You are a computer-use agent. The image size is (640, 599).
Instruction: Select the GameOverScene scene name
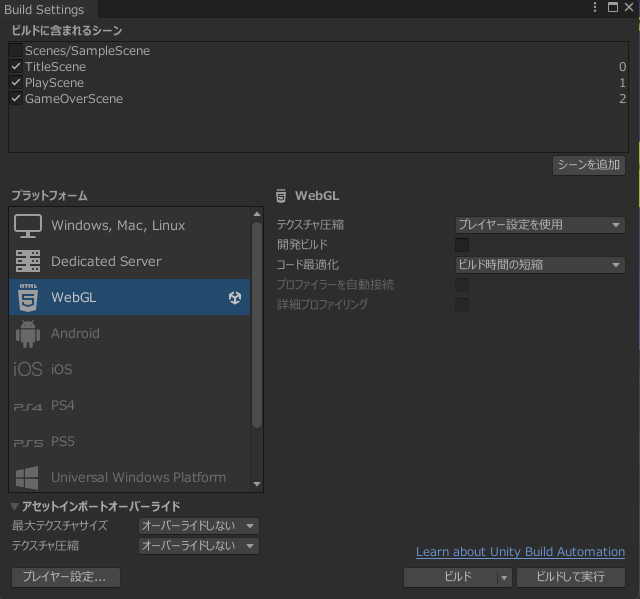[74, 98]
